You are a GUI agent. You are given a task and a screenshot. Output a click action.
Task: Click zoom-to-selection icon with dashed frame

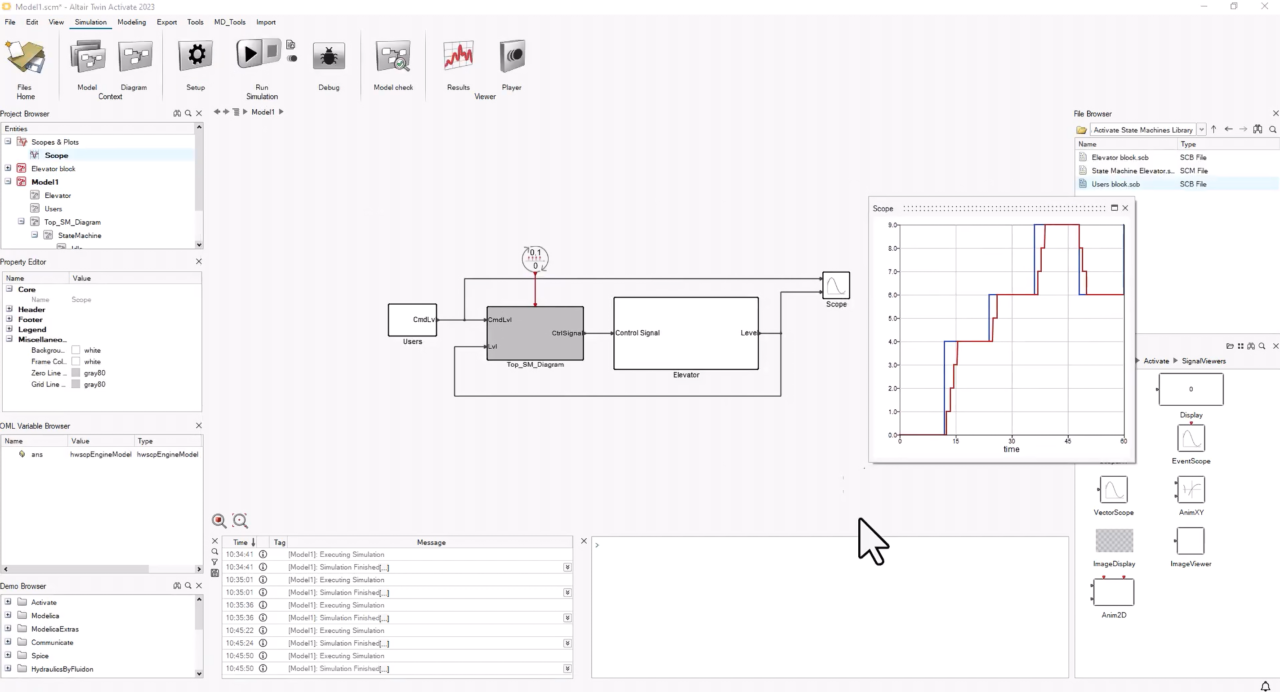click(x=240, y=520)
